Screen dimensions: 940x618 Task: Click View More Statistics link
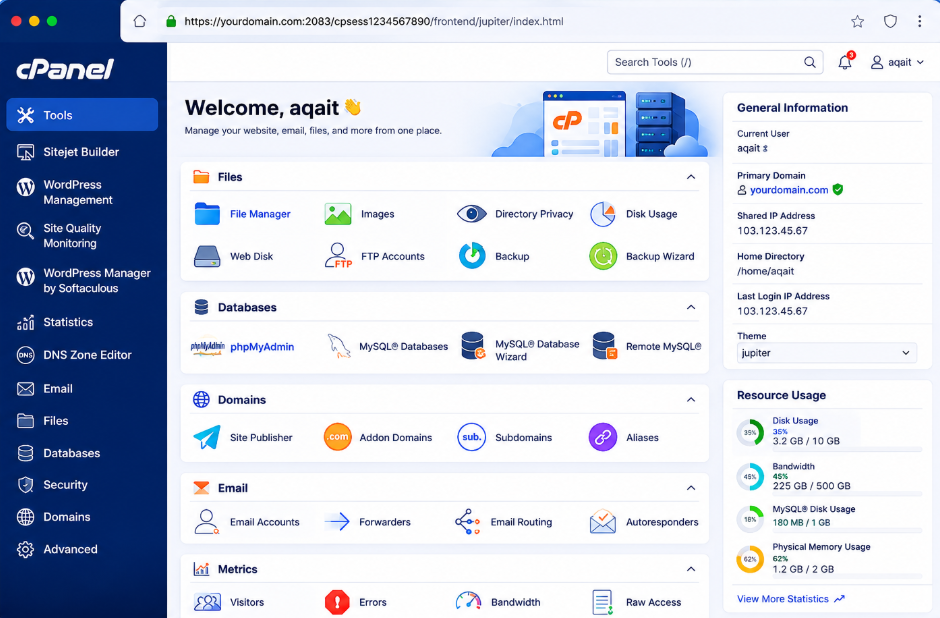coord(790,599)
